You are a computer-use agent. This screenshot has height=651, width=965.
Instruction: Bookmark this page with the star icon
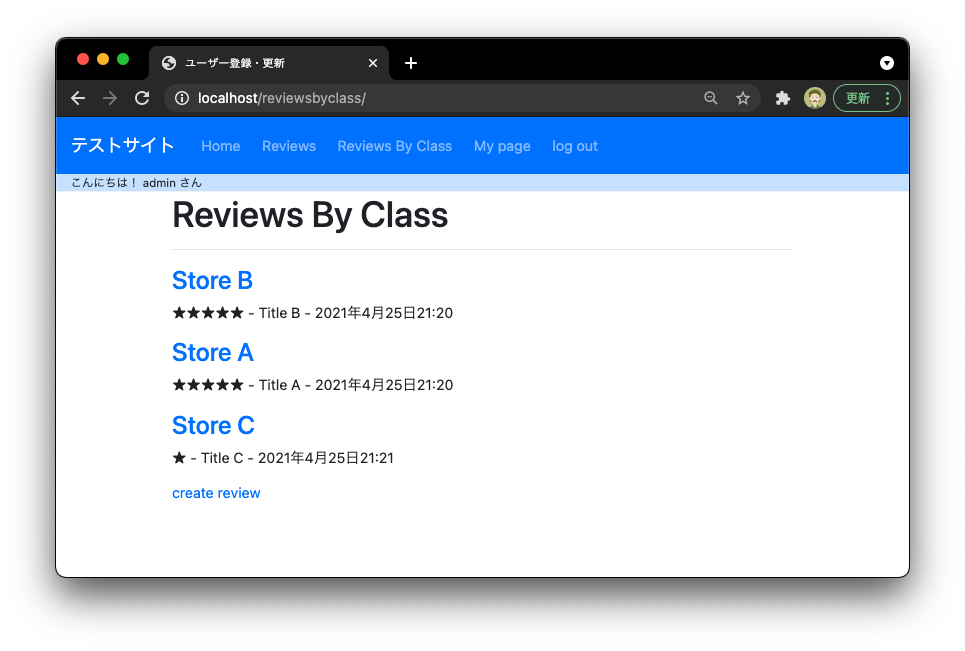tap(743, 98)
